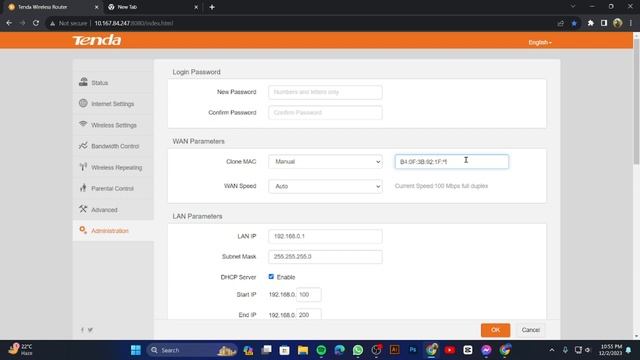Open the notifications bell icon
640x360 pixels.
tap(629, 350)
